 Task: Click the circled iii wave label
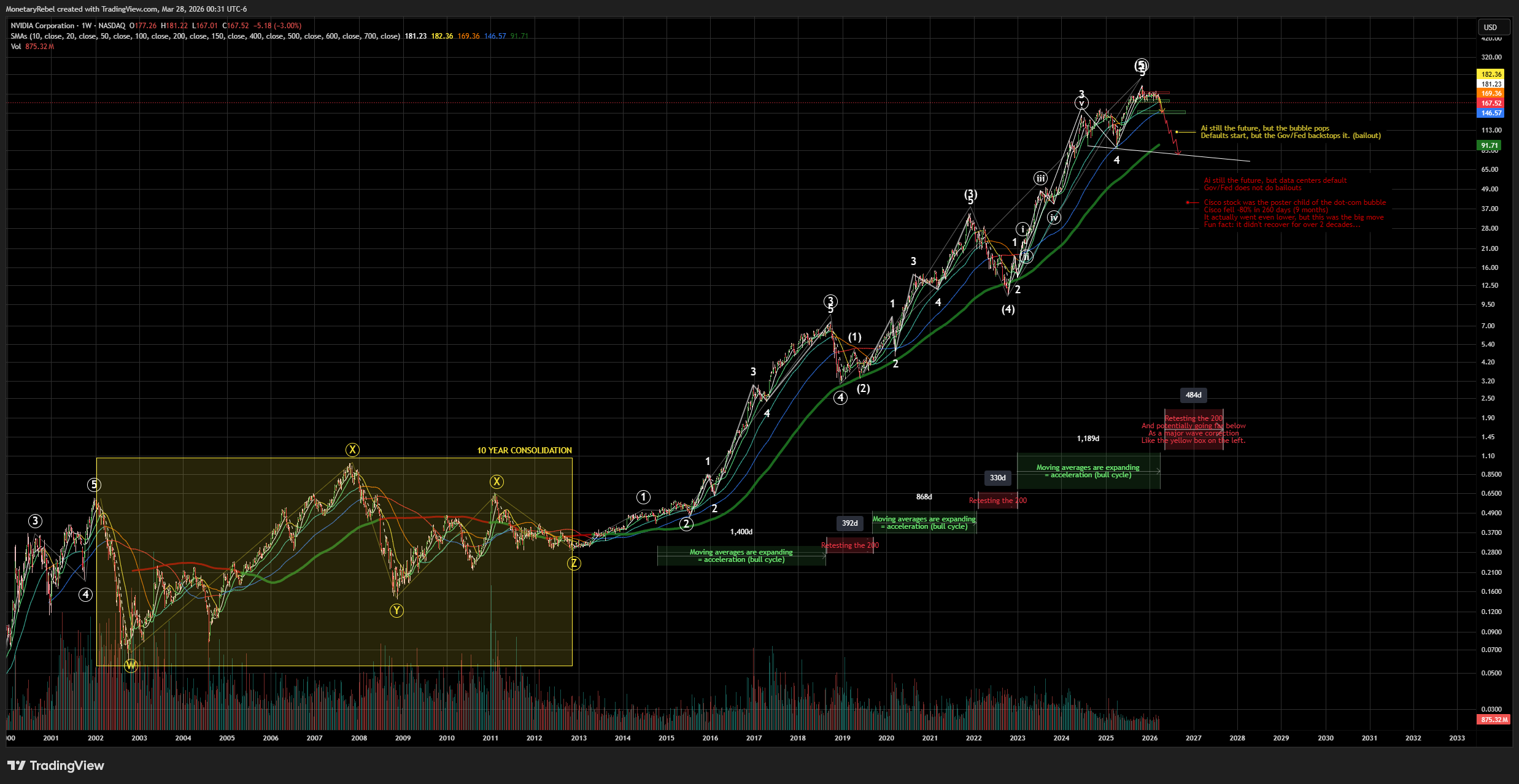pos(1040,179)
